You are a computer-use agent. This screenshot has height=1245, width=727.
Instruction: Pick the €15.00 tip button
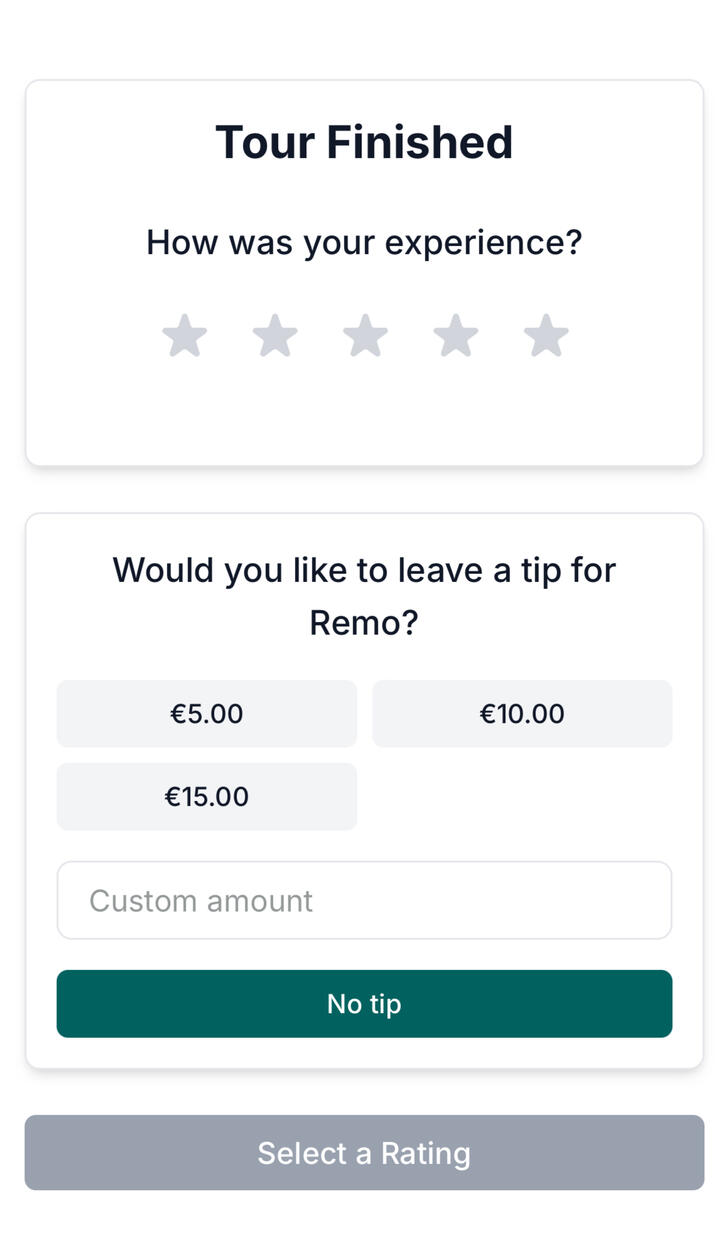point(206,797)
